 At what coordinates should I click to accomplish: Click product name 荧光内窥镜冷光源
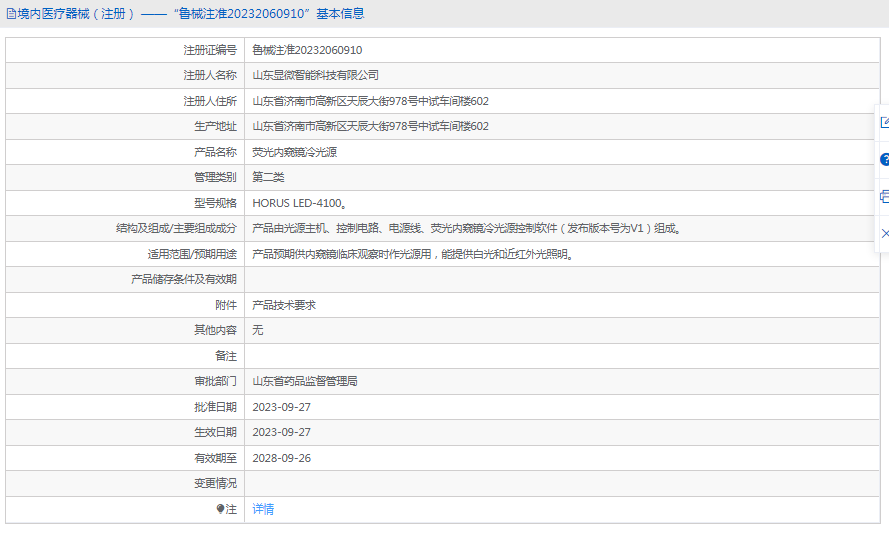click(295, 153)
